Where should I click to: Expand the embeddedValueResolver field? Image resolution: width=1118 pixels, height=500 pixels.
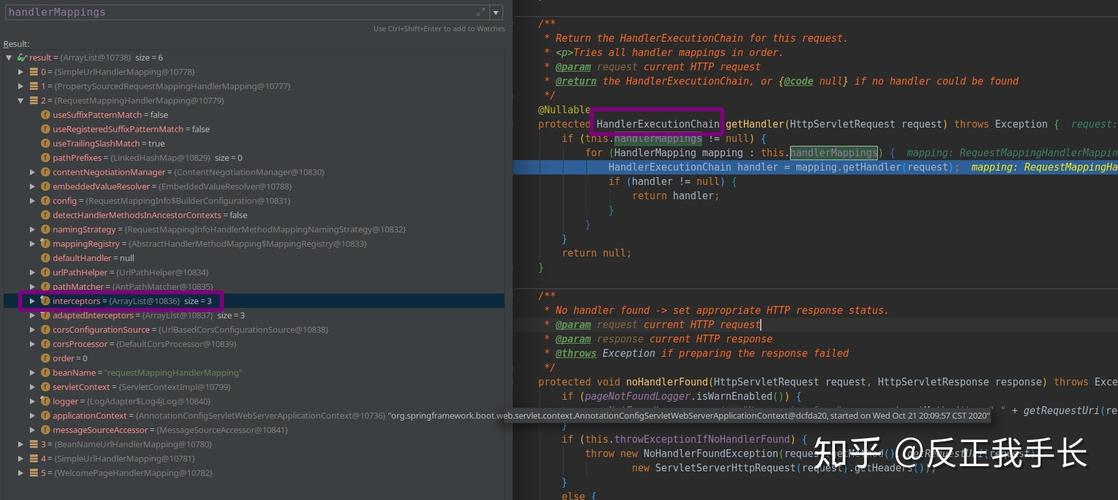click(x=33, y=186)
